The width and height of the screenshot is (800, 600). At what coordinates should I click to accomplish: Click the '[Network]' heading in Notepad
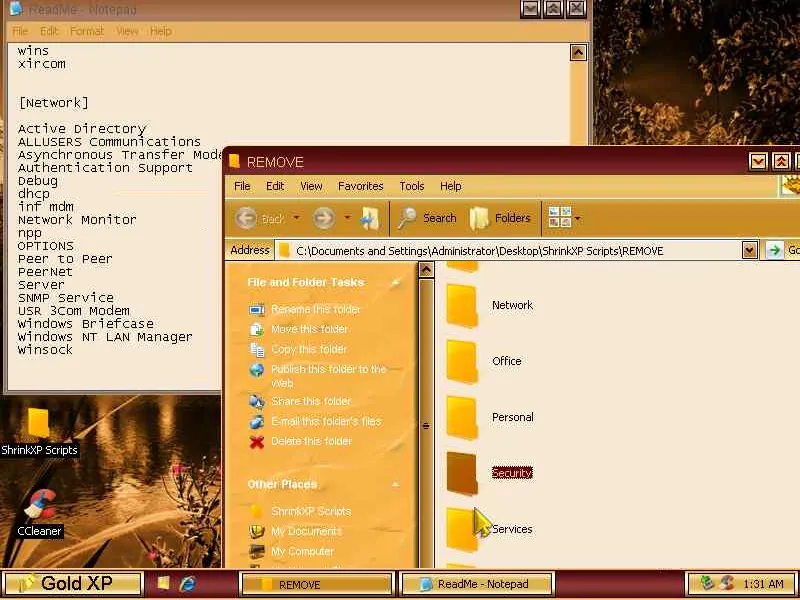tap(53, 103)
